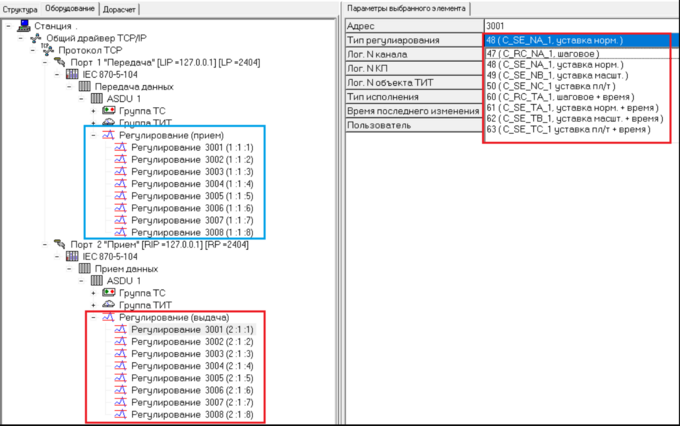Expand Группа ТС under Порт 1

(94, 110)
